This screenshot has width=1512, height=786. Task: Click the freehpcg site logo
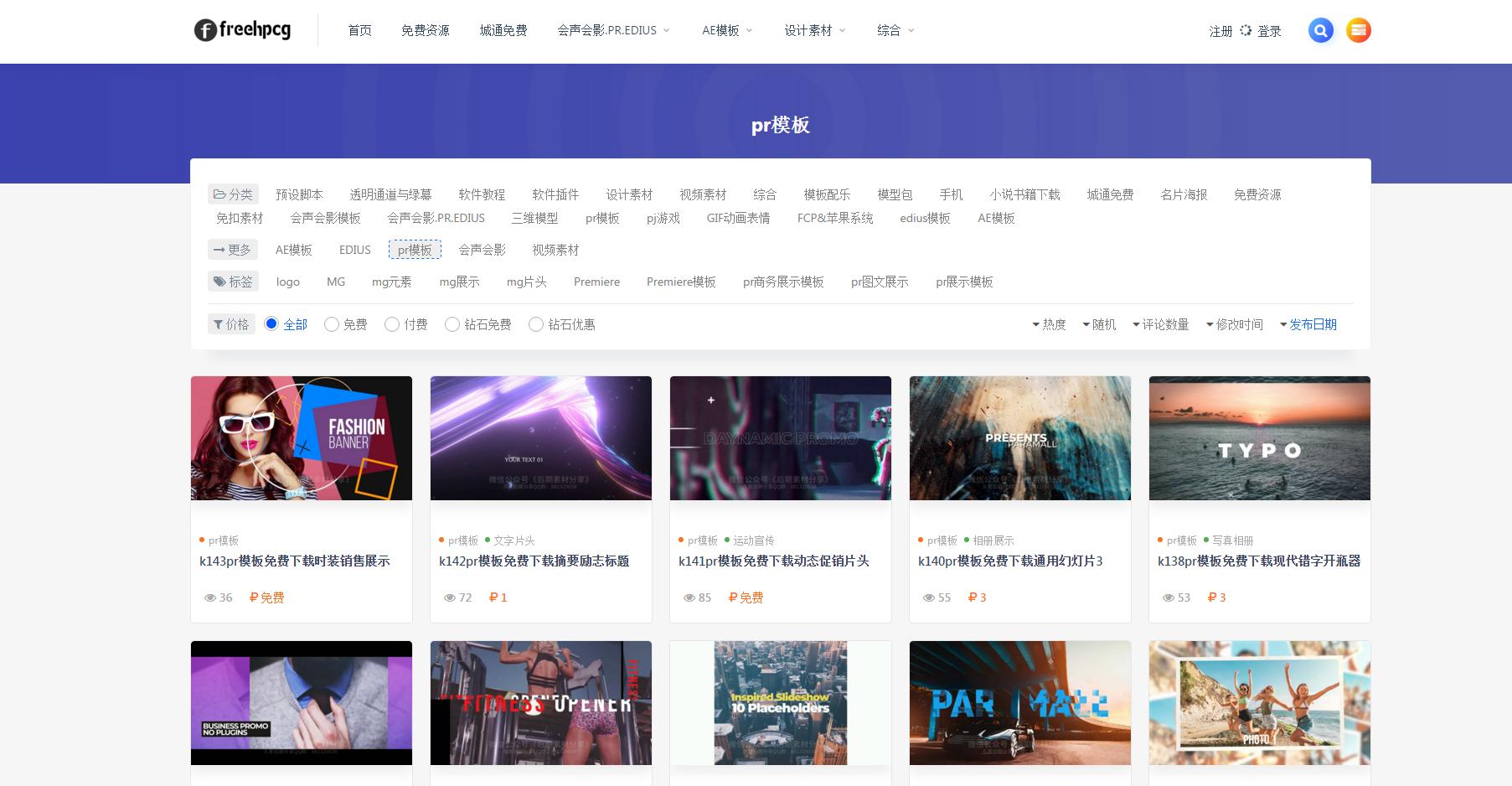point(242,30)
